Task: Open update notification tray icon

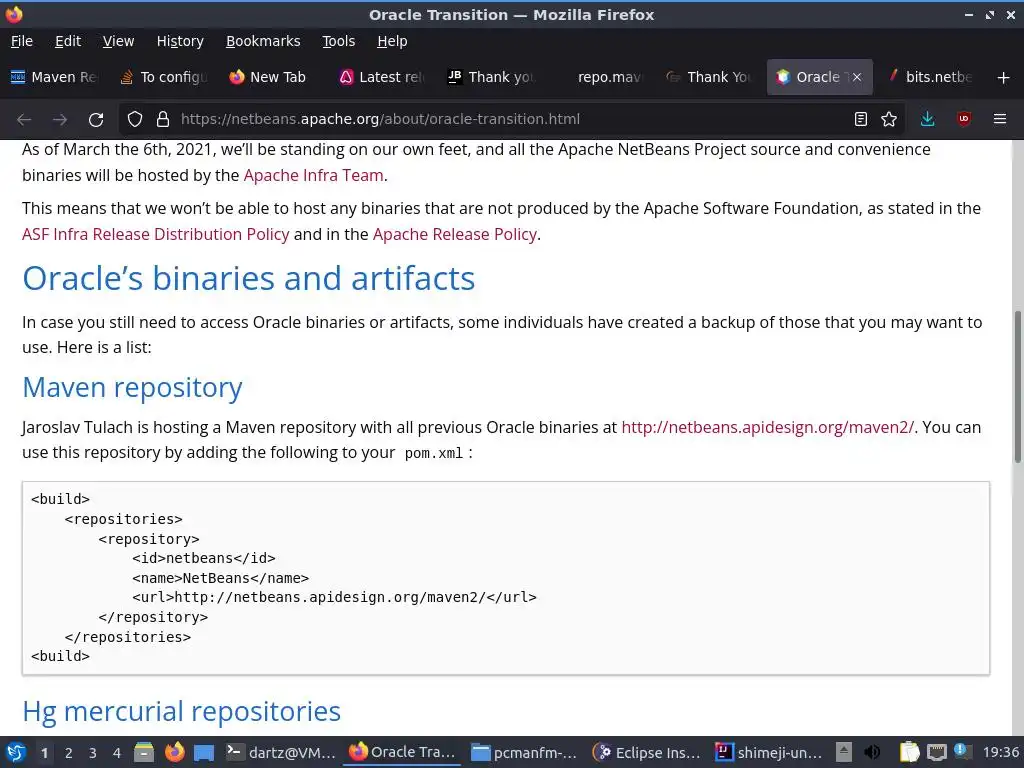Action: 963,751
